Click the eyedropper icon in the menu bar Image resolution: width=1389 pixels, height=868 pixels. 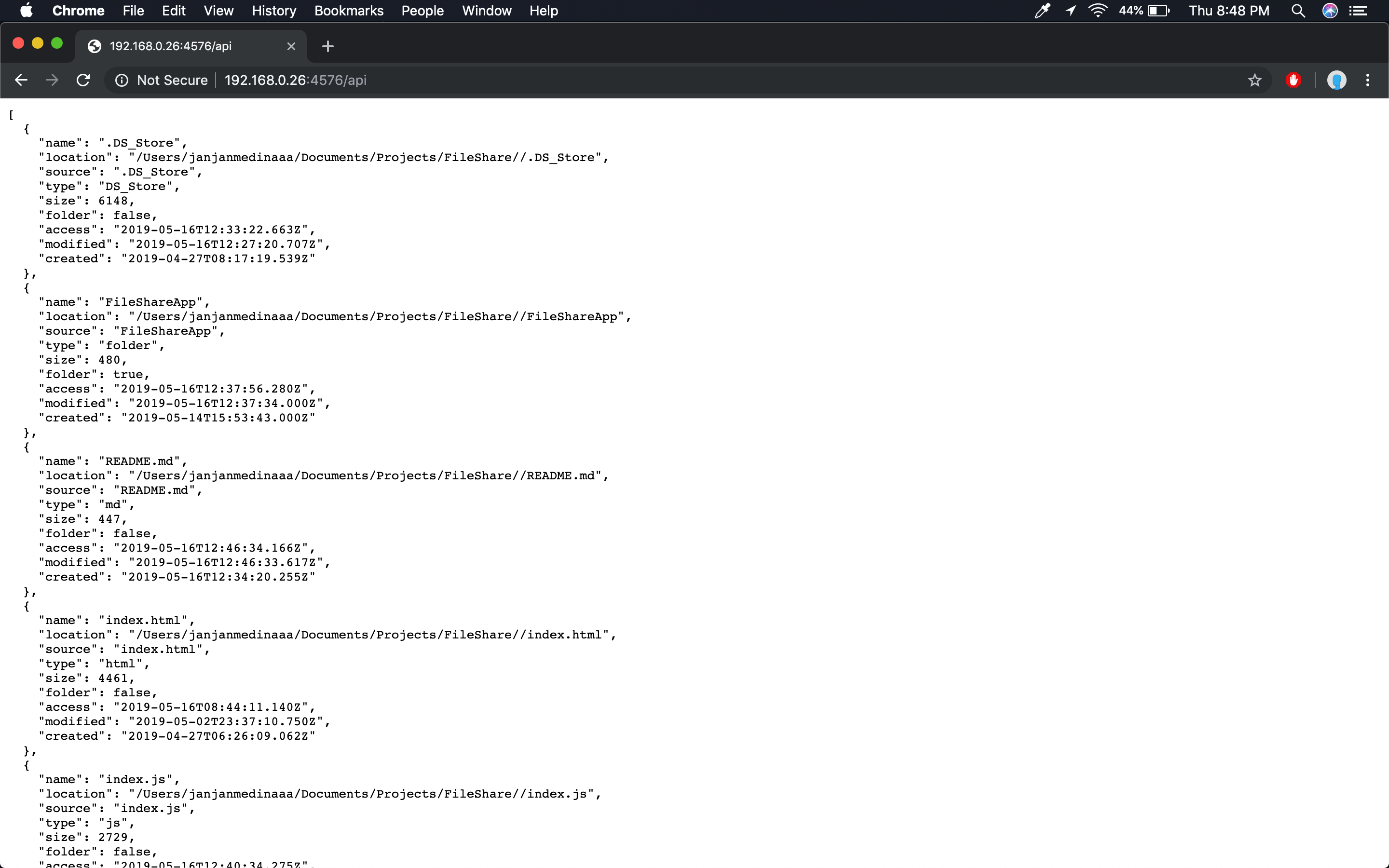tap(1041, 10)
